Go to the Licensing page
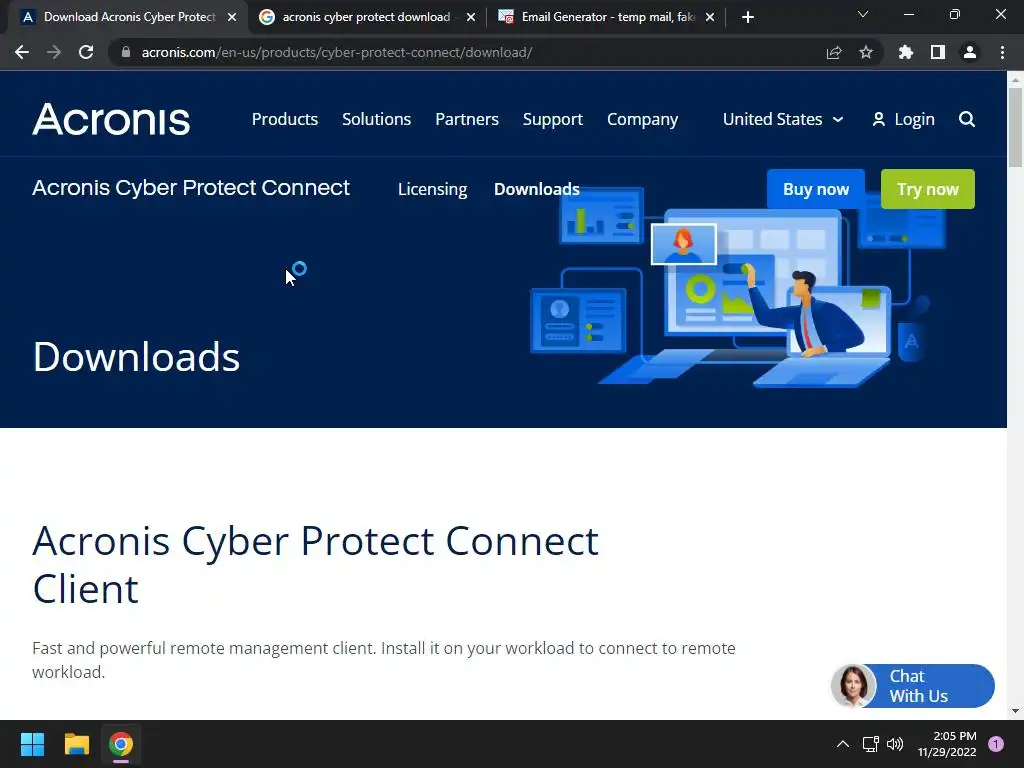This screenshot has width=1024, height=768. tap(432, 189)
